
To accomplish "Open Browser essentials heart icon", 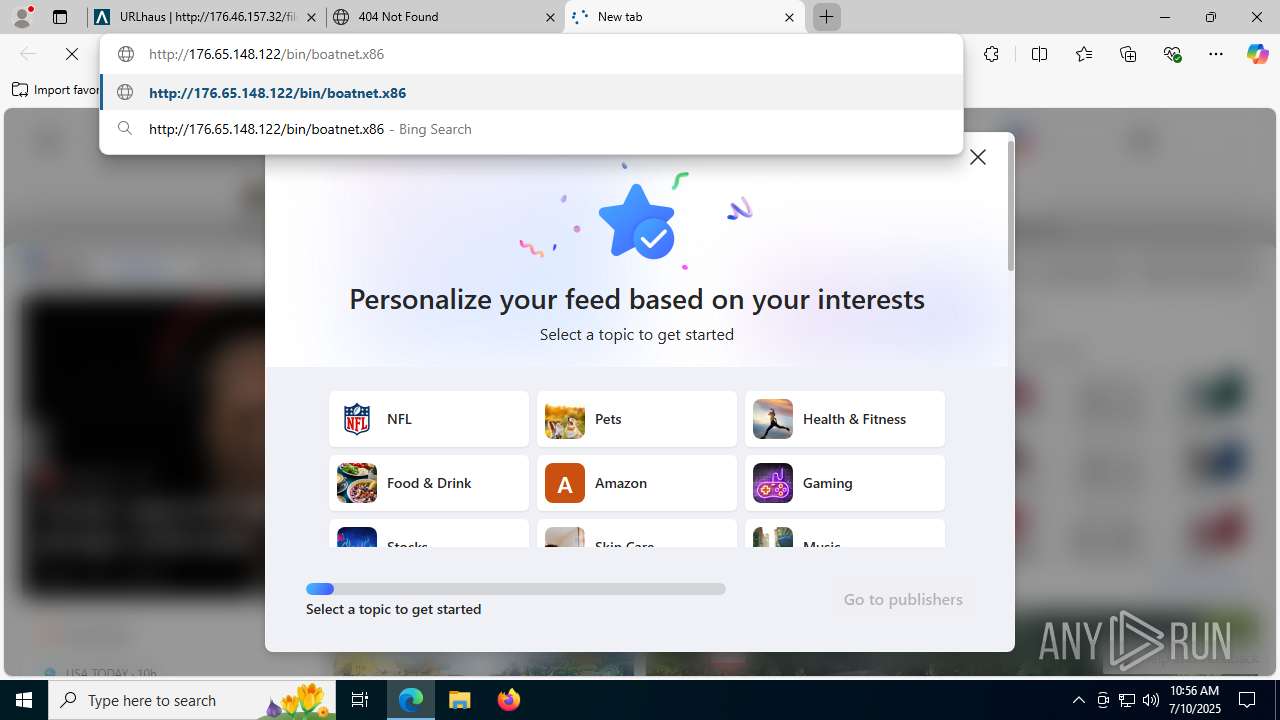I will [x=1172, y=54].
